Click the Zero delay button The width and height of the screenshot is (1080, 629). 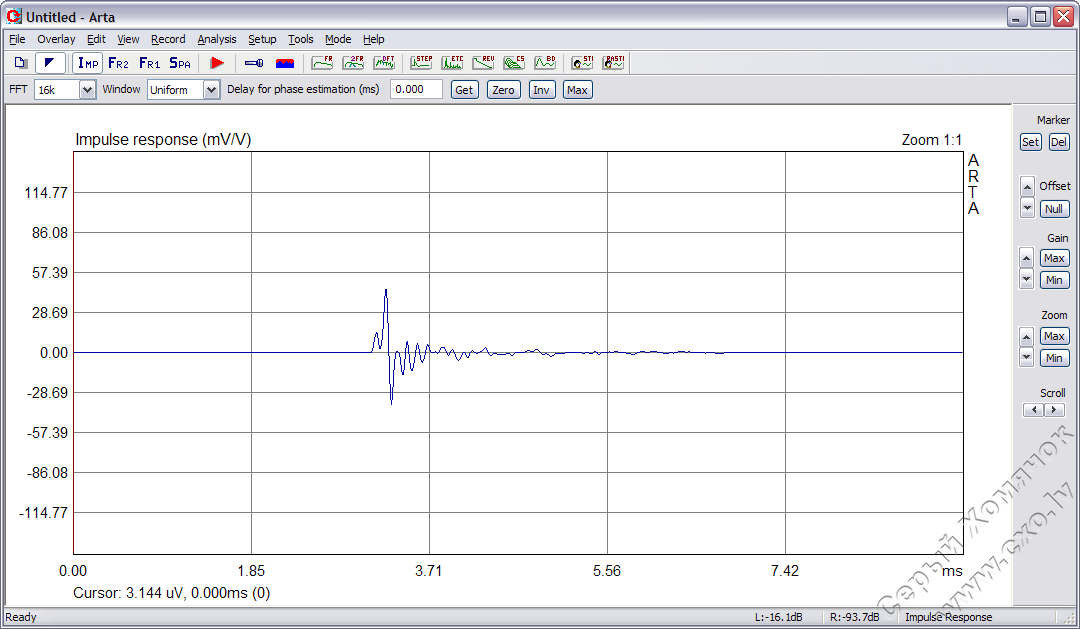(503, 90)
